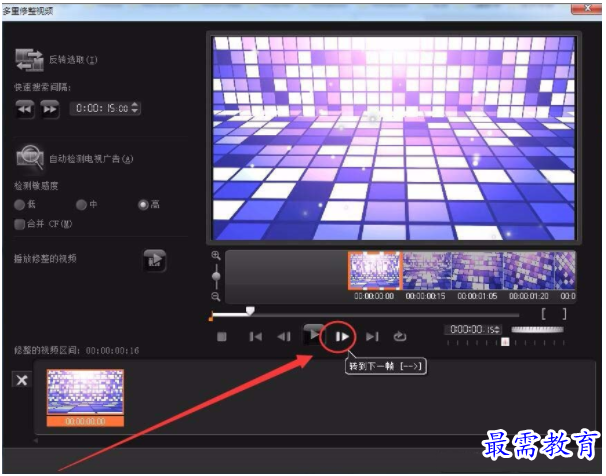
Task: Go to next frame button
Action: coord(342,337)
